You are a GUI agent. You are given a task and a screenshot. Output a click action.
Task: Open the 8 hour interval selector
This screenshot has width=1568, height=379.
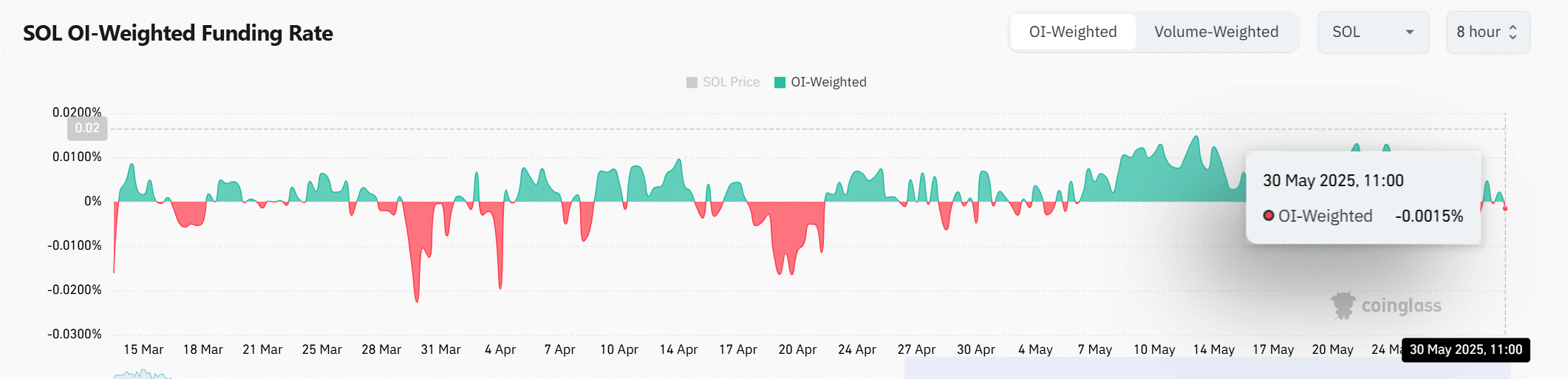[x=1487, y=32]
